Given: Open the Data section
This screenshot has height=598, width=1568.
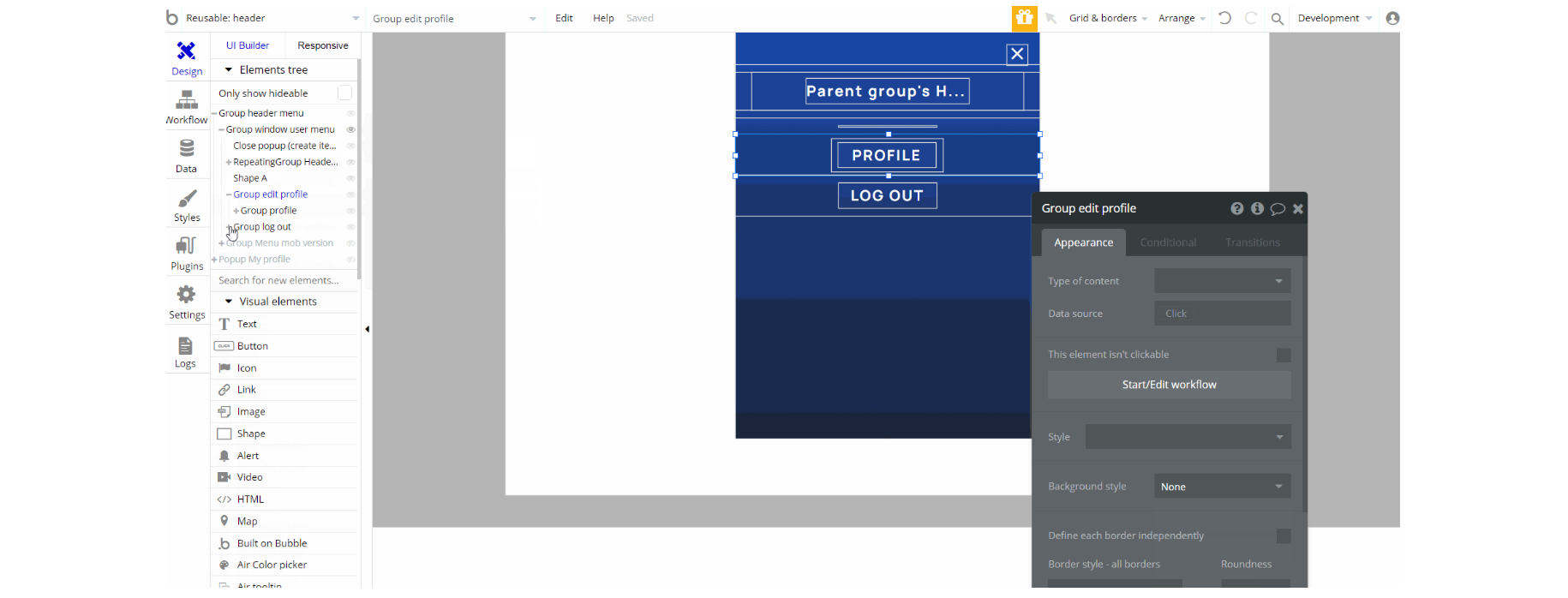Looking at the screenshot, I should click(x=187, y=157).
